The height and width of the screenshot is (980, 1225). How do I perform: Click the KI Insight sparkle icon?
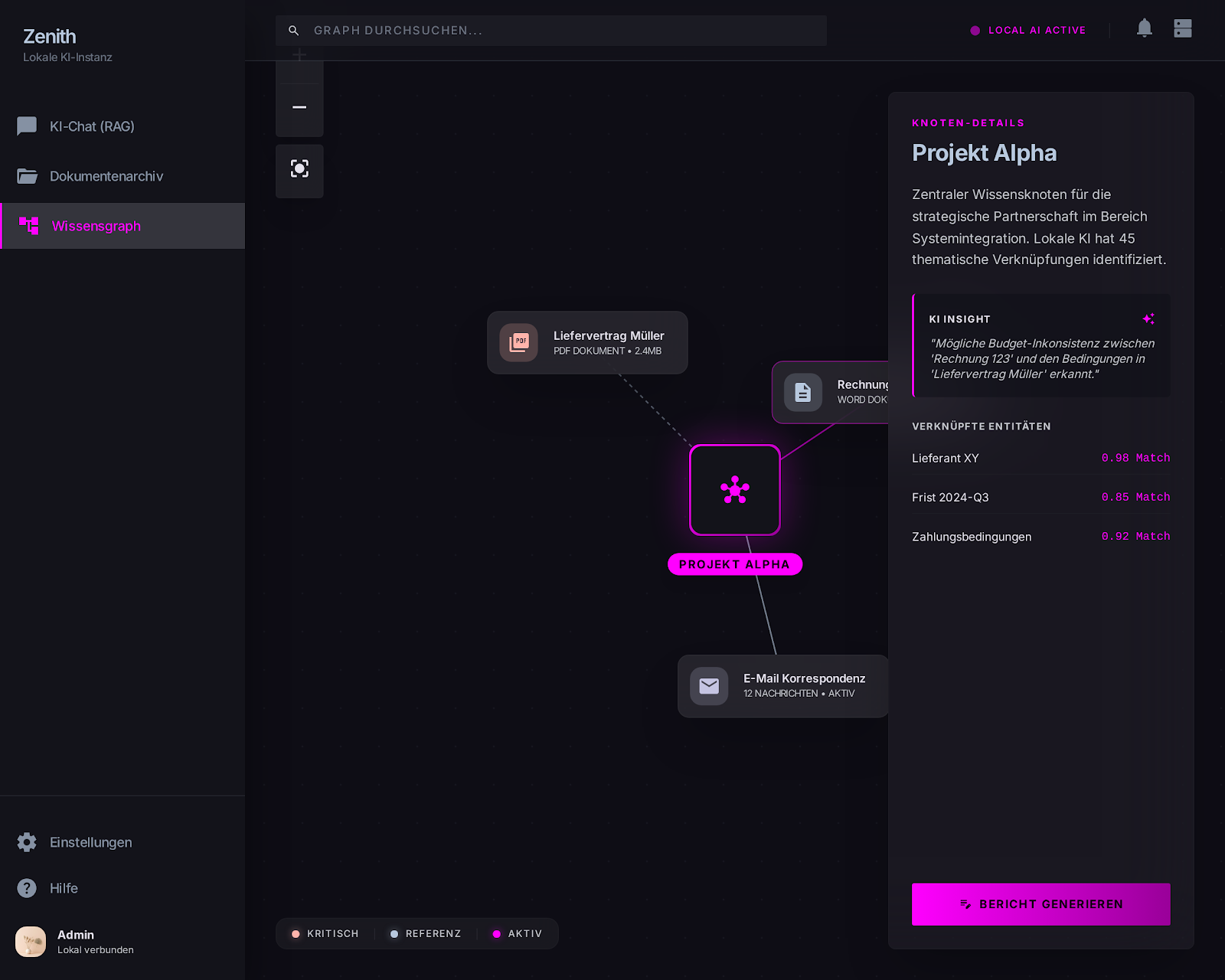[1148, 319]
